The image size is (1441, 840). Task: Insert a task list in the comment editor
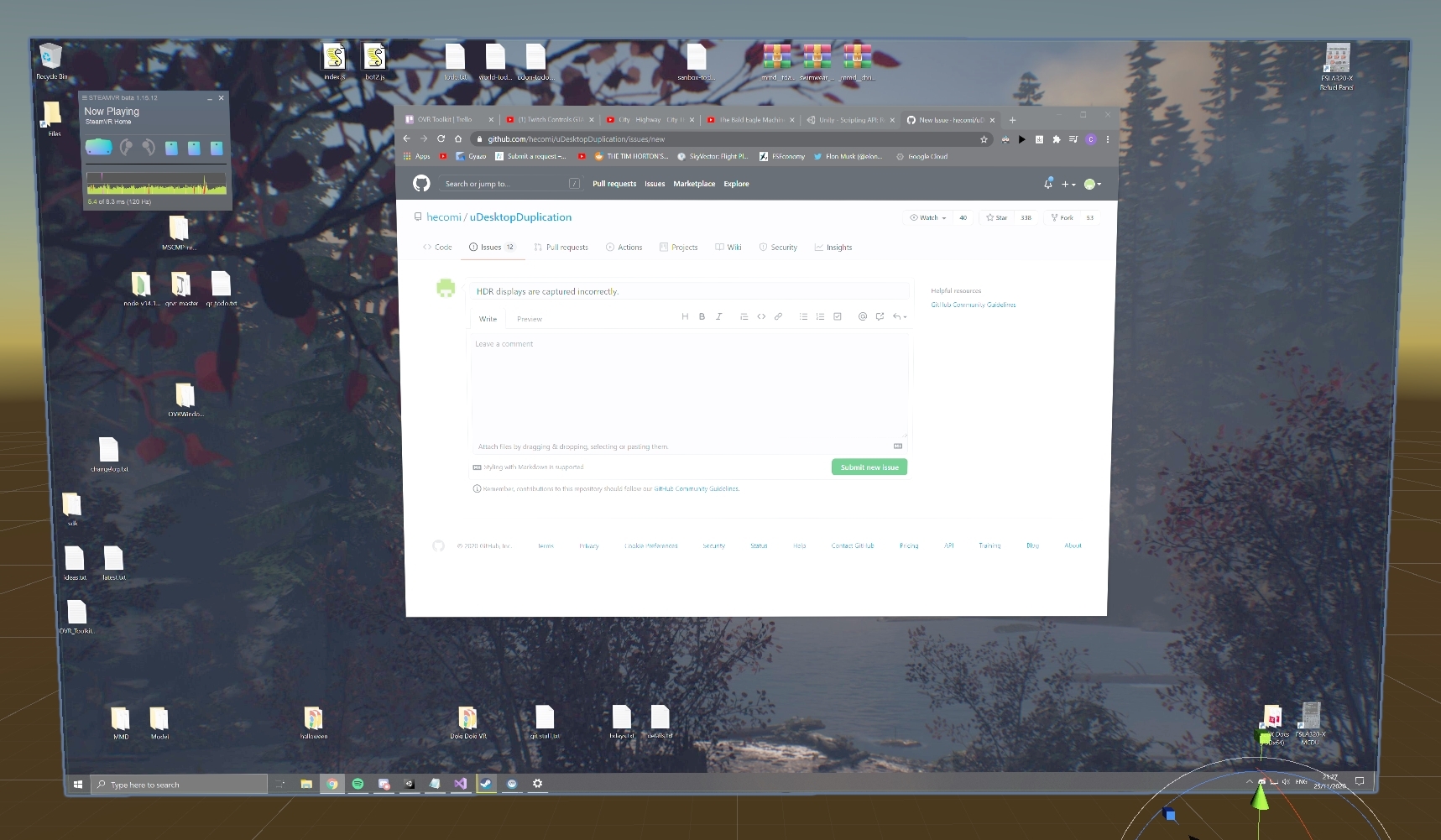(838, 316)
